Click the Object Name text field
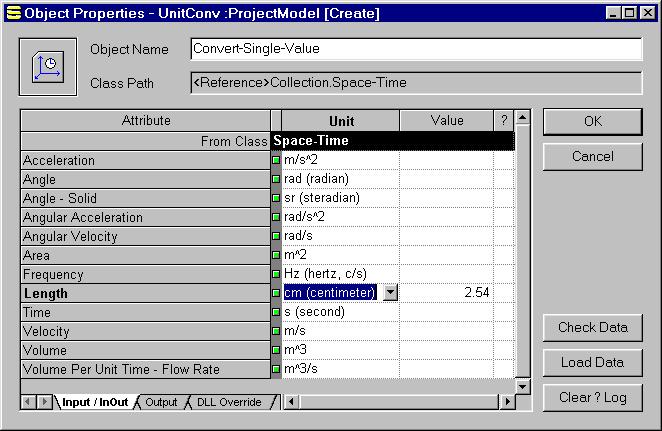The width and height of the screenshot is (662, 431). (415, 50)
